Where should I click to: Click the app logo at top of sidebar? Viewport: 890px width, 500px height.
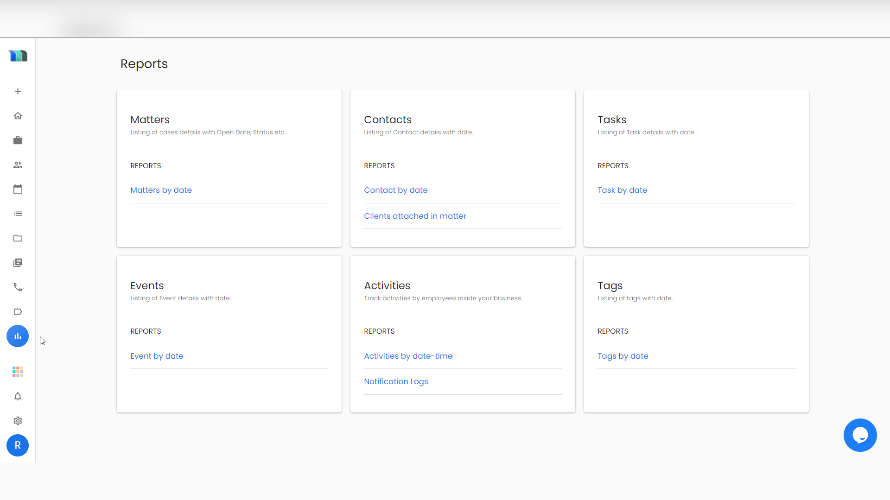18,56
